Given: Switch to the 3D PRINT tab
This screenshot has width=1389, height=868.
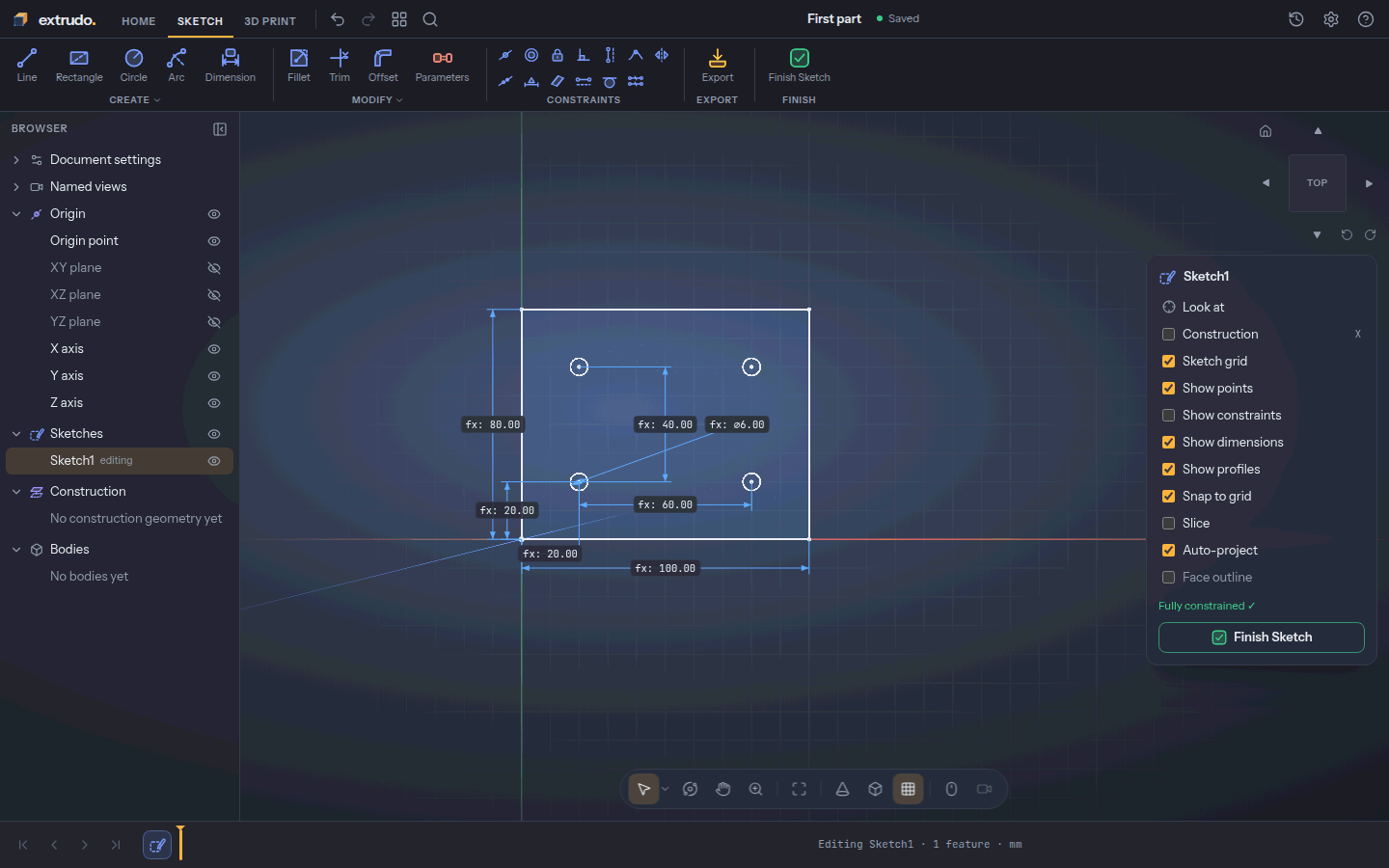Looking at the screenshot, I should (x=270, y=21).
